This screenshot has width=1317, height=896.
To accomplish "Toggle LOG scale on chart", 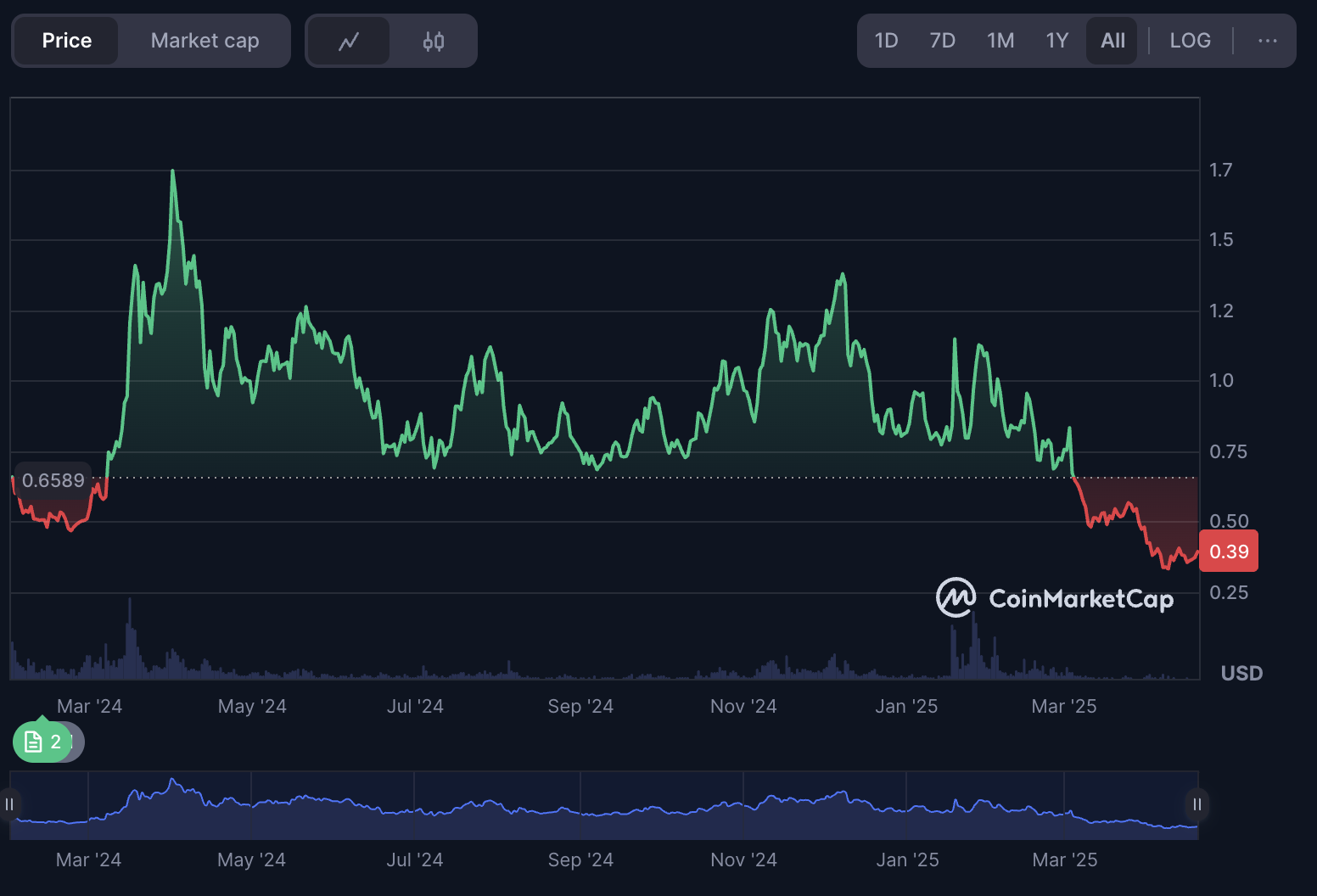I will point(1190,41).
